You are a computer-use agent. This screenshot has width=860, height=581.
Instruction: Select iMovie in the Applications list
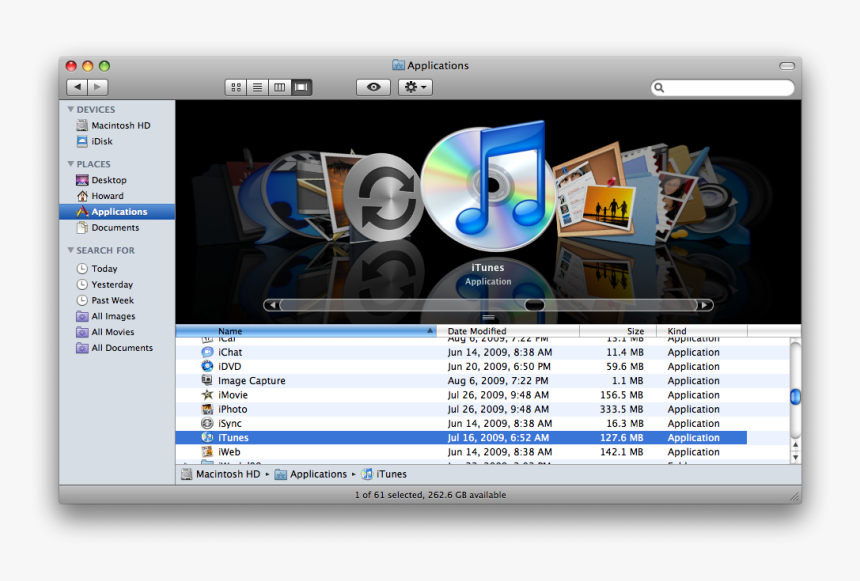[236, 395]
